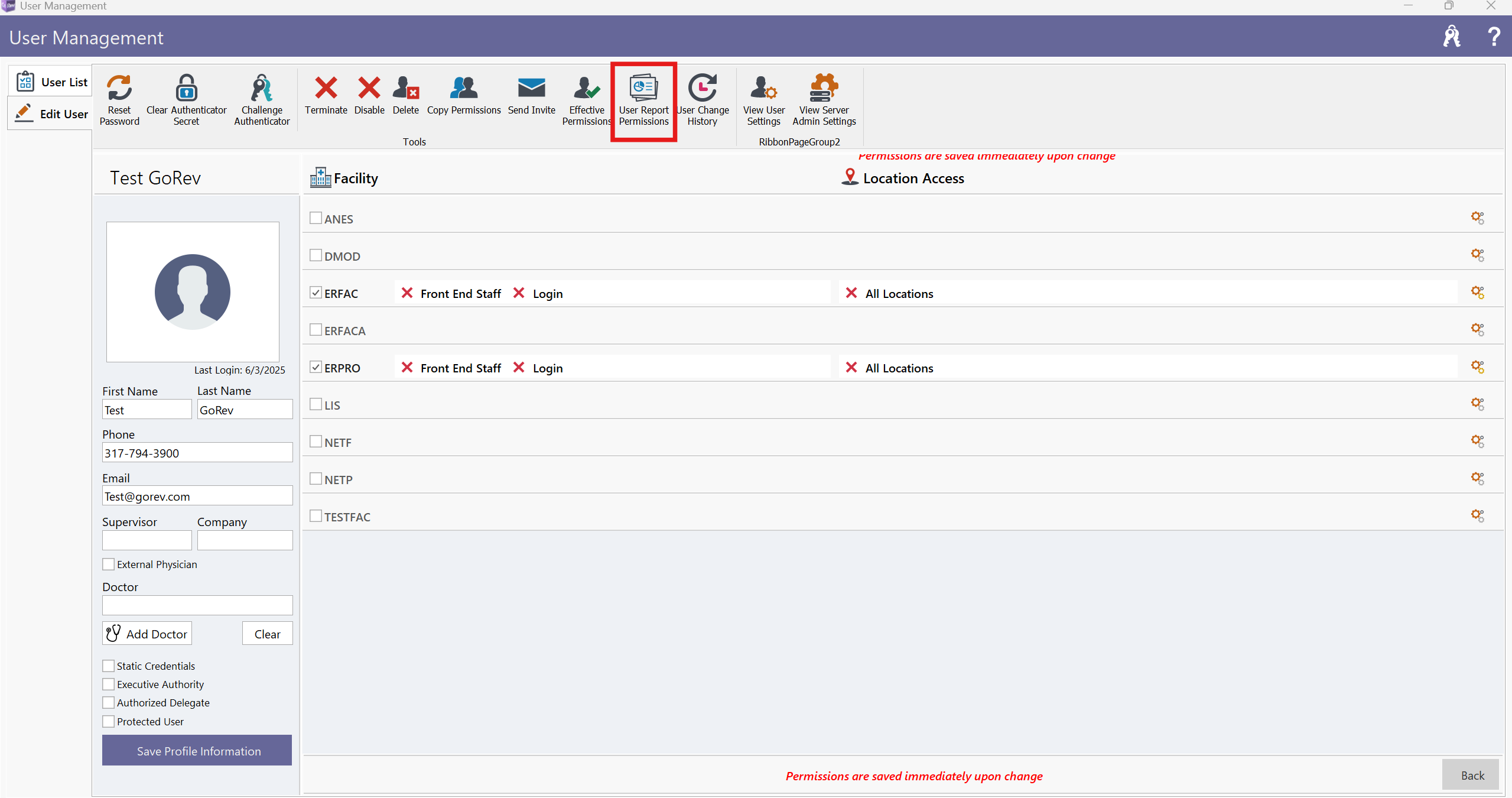Show User Change History
Image resolution: width=1512 pixels, height=798 pixels.
(x=703, y=100)
